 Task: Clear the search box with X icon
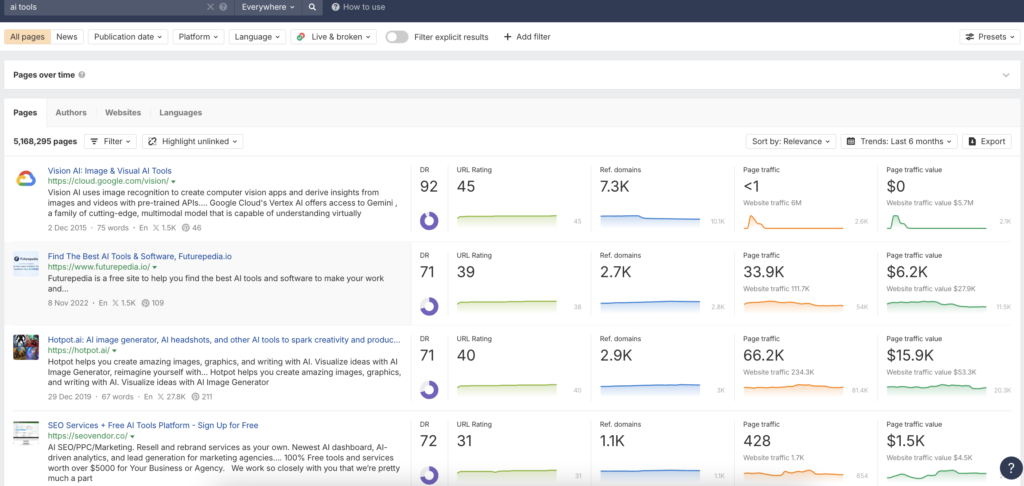point(210,7)
